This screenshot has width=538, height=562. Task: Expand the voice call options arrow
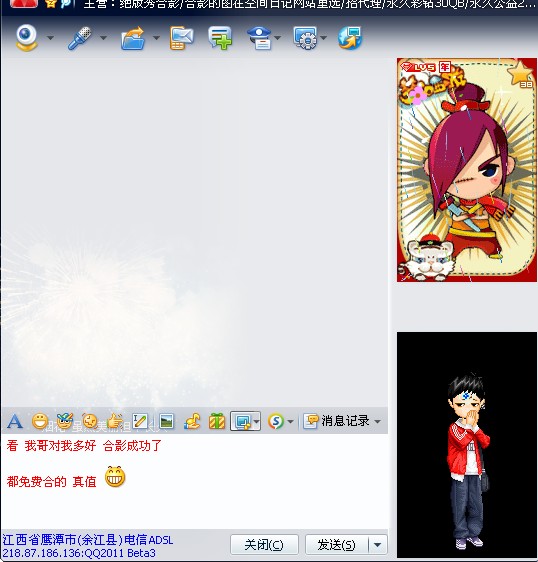[103, 38]
